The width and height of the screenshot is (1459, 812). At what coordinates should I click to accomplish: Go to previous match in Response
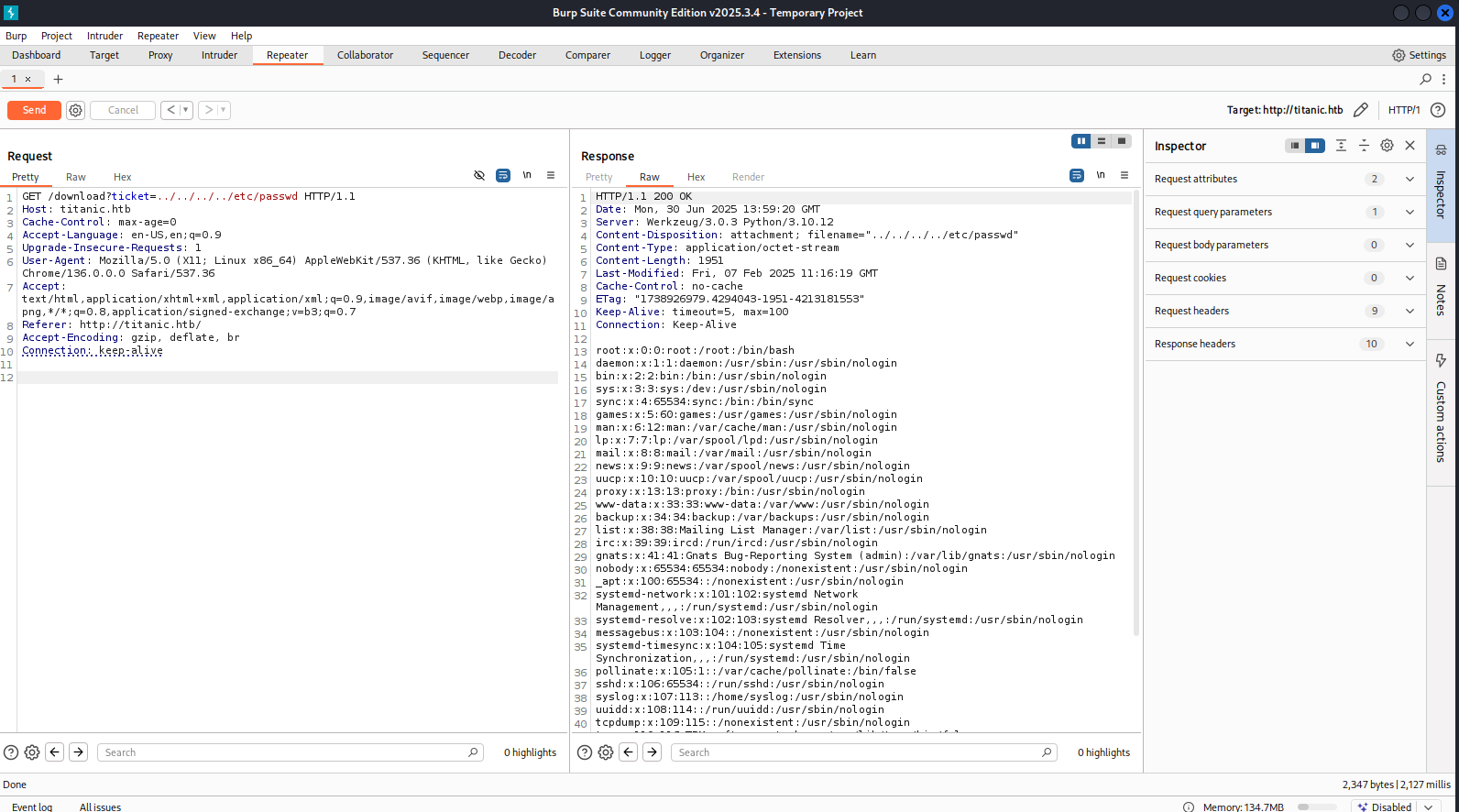click(x=629, y=752)
